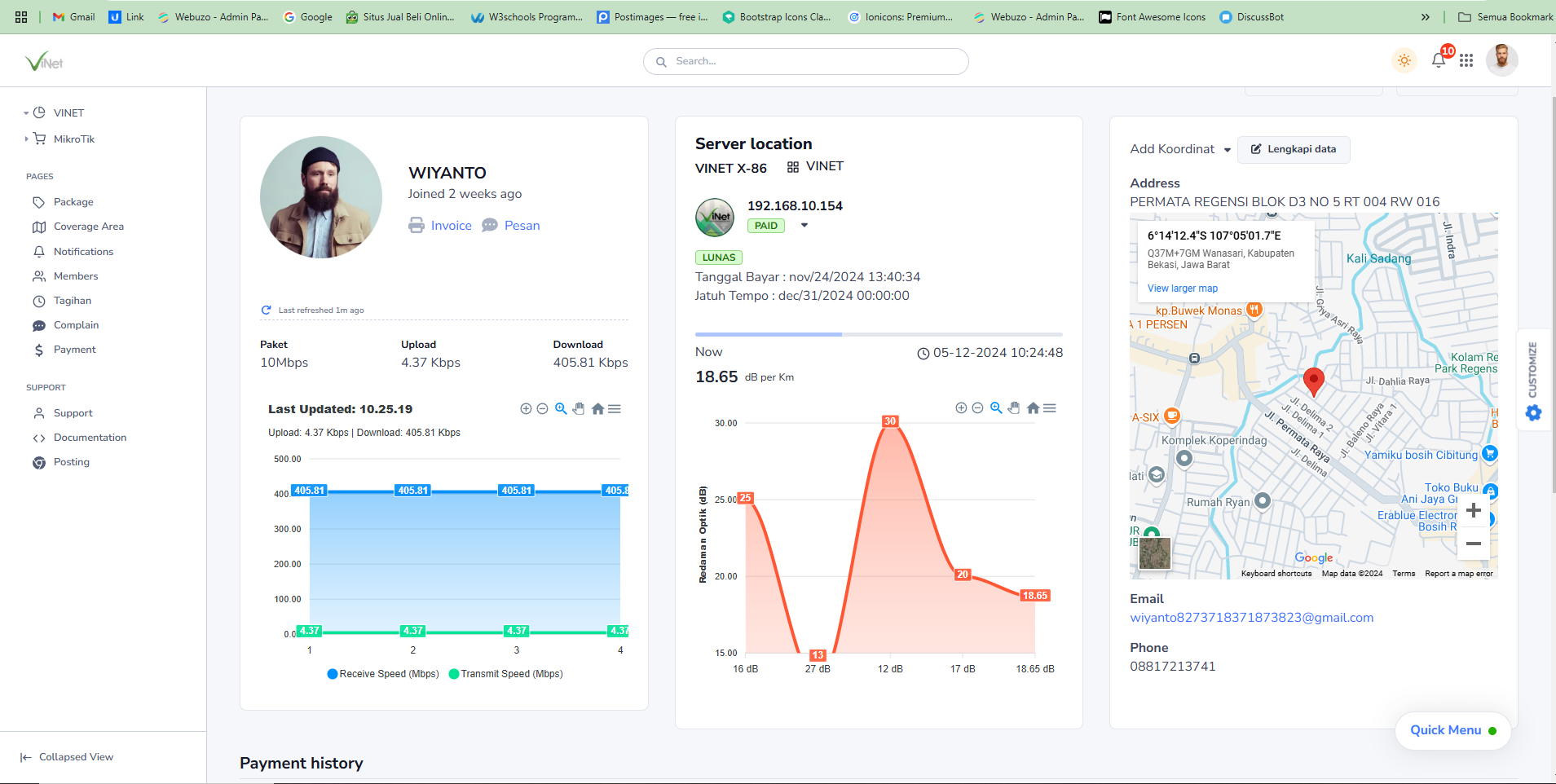The height and width of the screenshot is (784, 1556).
Task: Open Coverage Area page
Action: 88,227
